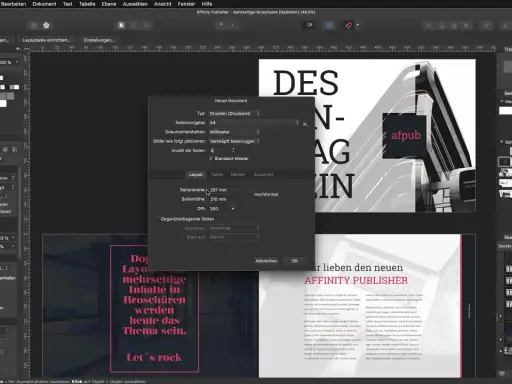The width and height of the screenshot is (512, 384).
Task: Open the Hilfe menu
Action: (207, 4)
